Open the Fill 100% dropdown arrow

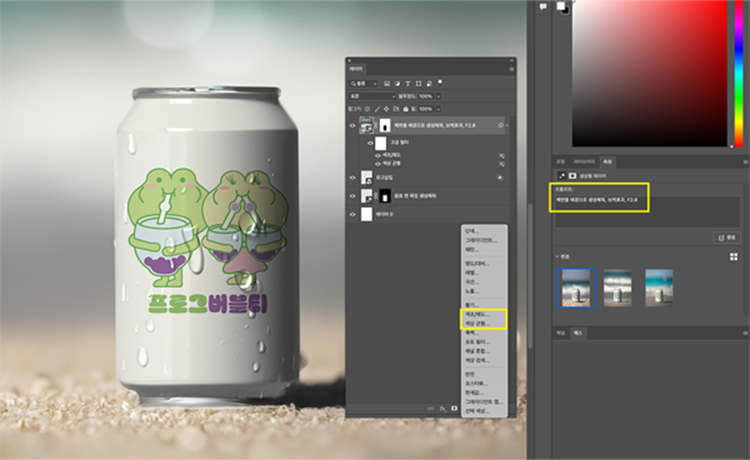point(439,109)
